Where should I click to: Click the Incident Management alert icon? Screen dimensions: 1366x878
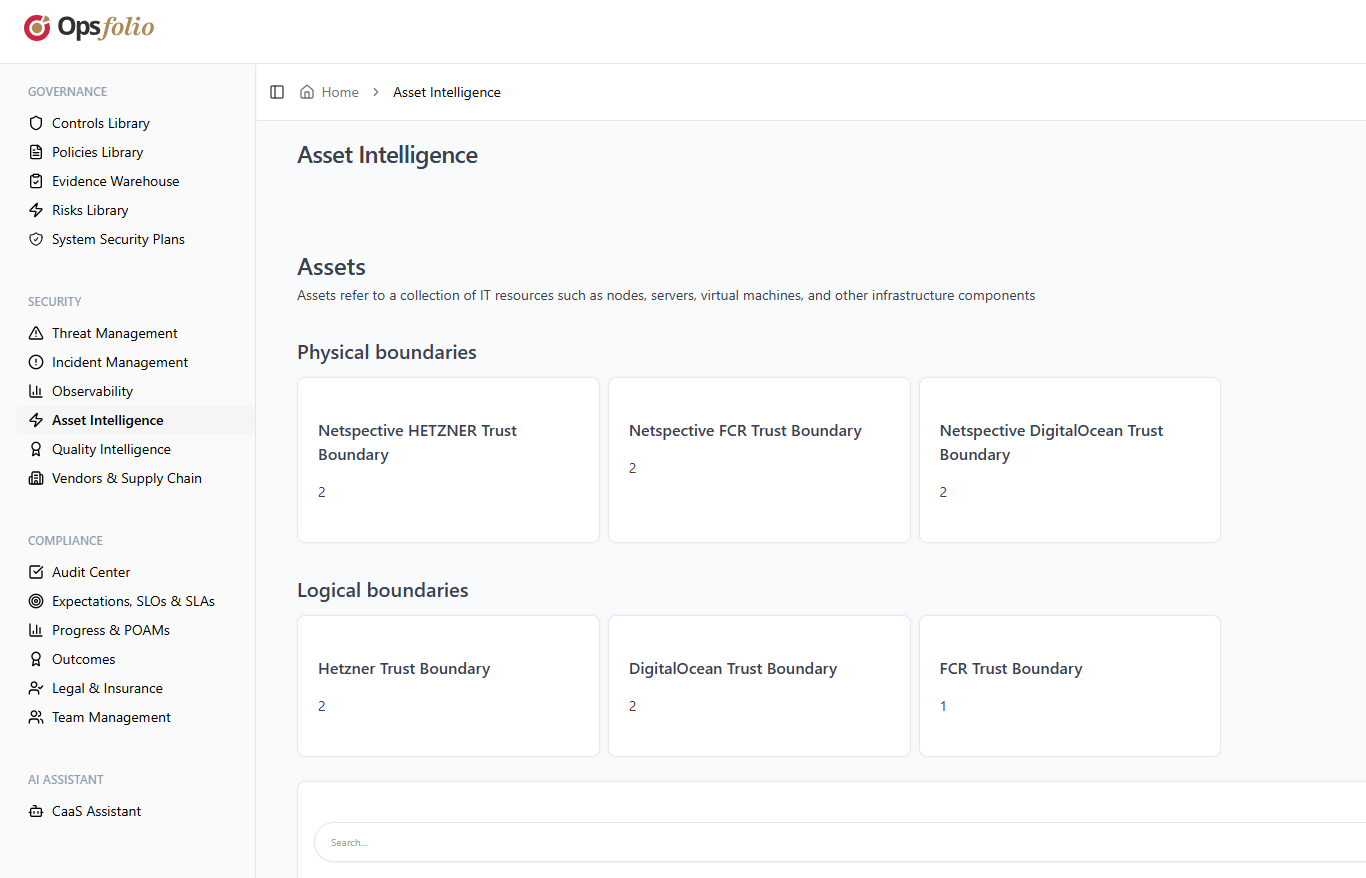click(x=35, y=361)
